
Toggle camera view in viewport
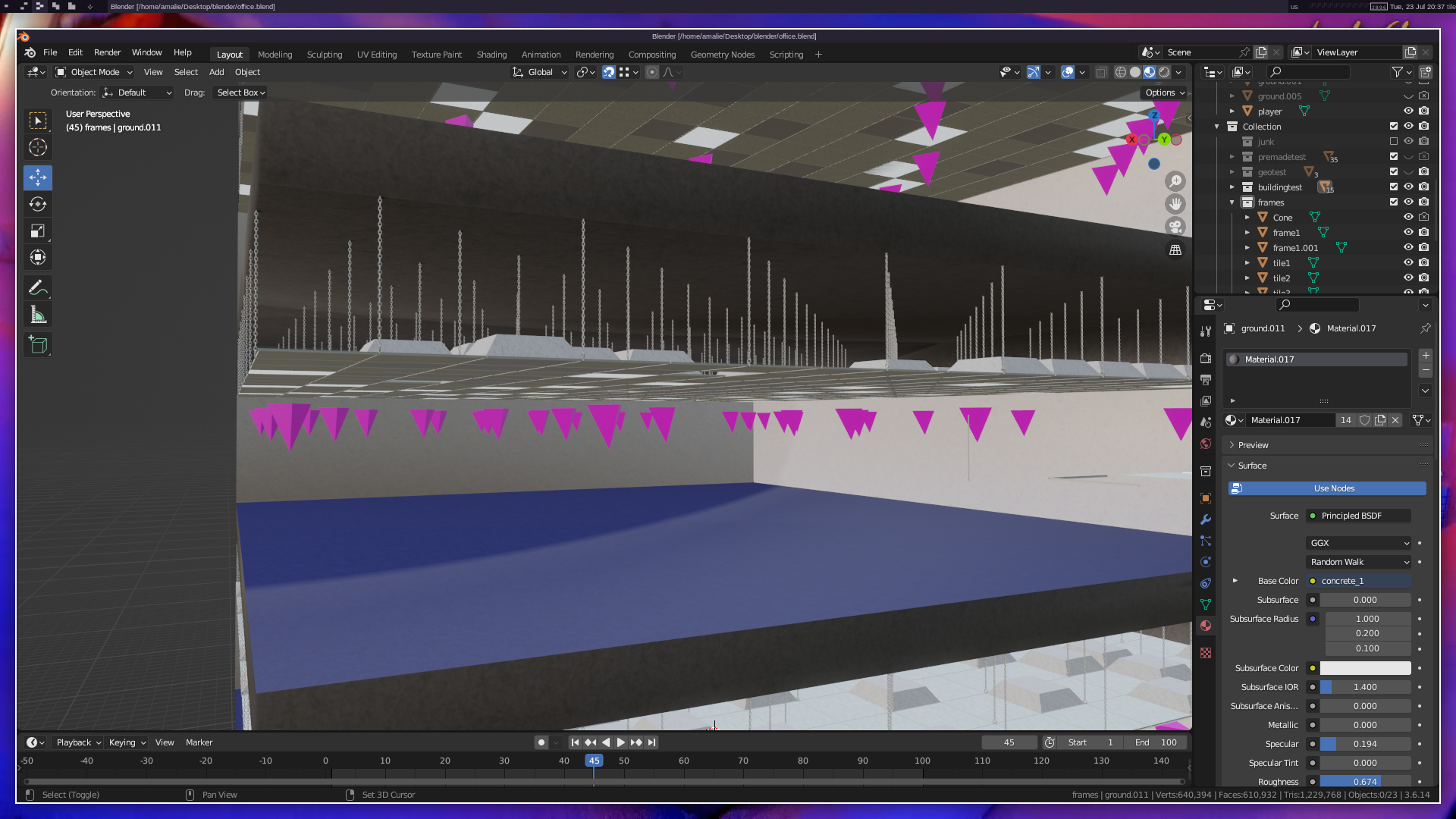click(1175, 227)
